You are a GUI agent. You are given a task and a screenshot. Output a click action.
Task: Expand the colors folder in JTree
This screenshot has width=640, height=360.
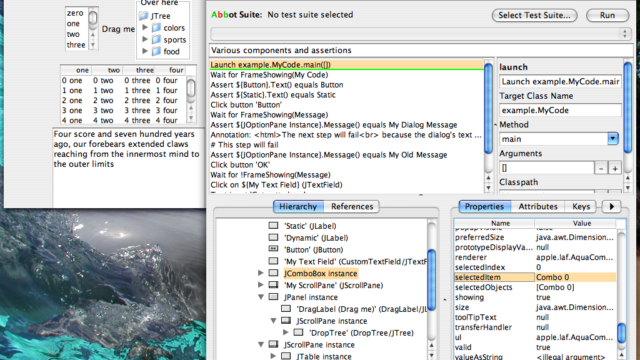coord(145,27)
